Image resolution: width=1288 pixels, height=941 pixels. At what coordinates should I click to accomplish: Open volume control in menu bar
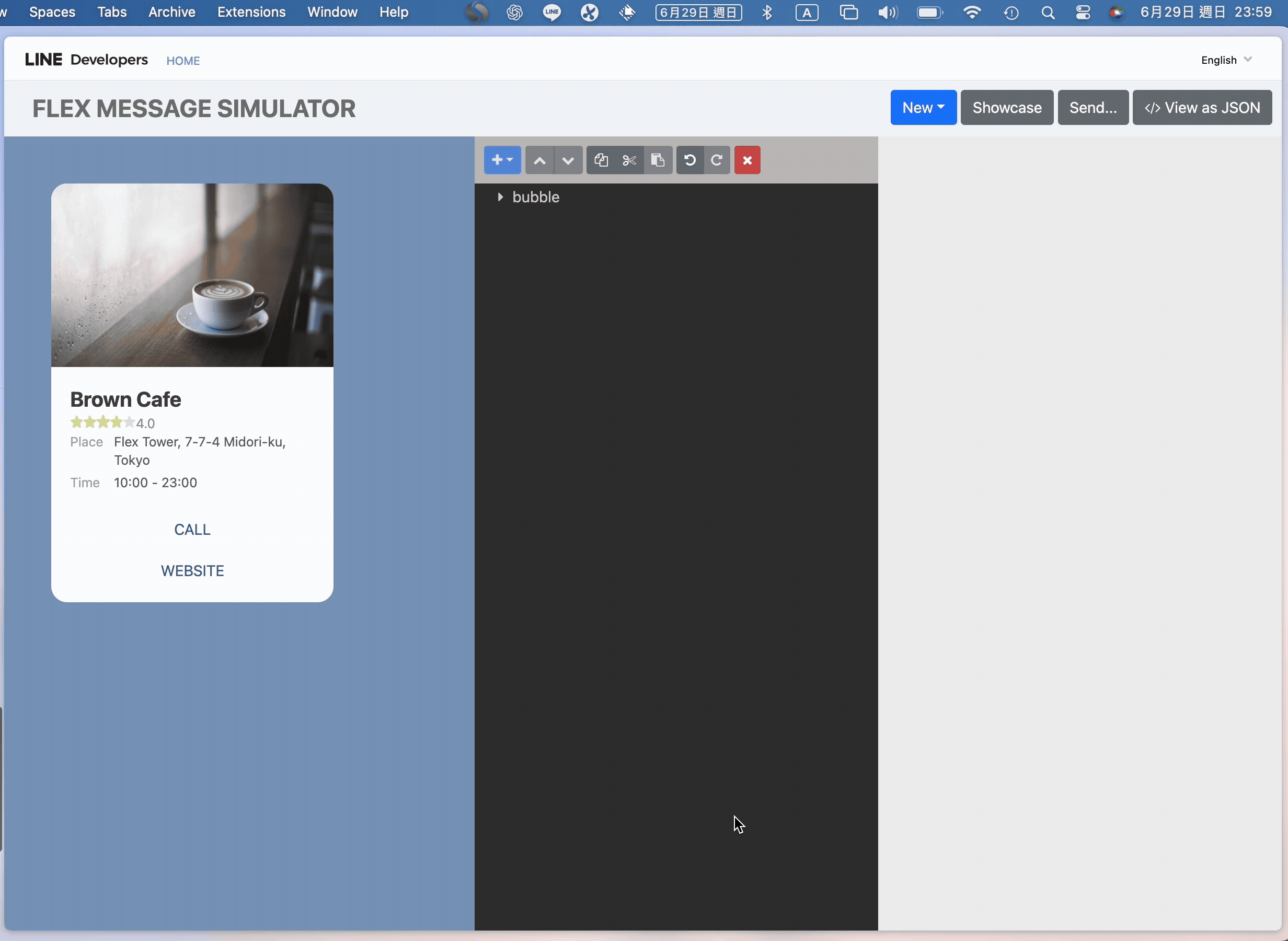tap(887, 12)
